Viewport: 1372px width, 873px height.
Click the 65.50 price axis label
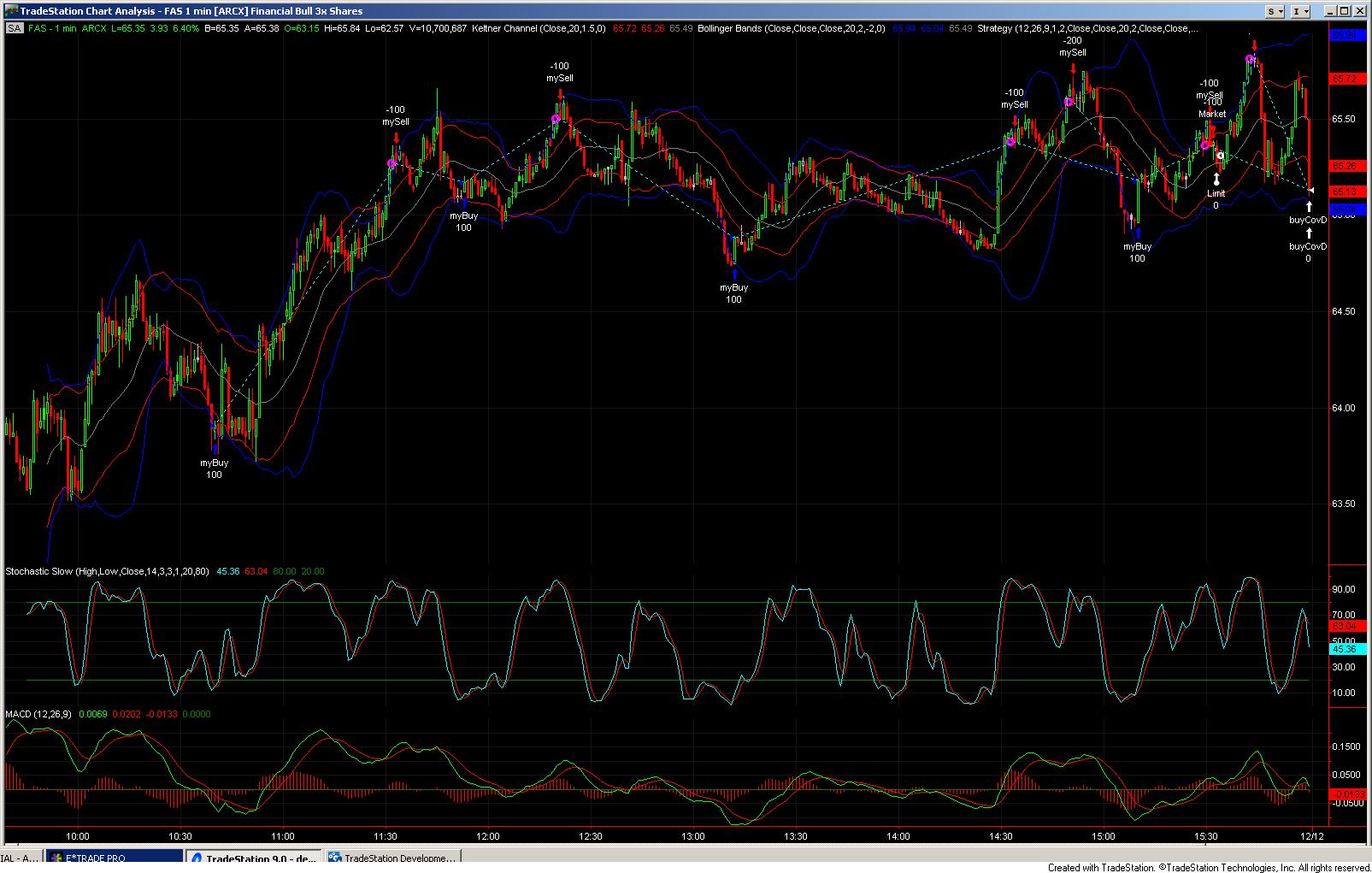1345,119
